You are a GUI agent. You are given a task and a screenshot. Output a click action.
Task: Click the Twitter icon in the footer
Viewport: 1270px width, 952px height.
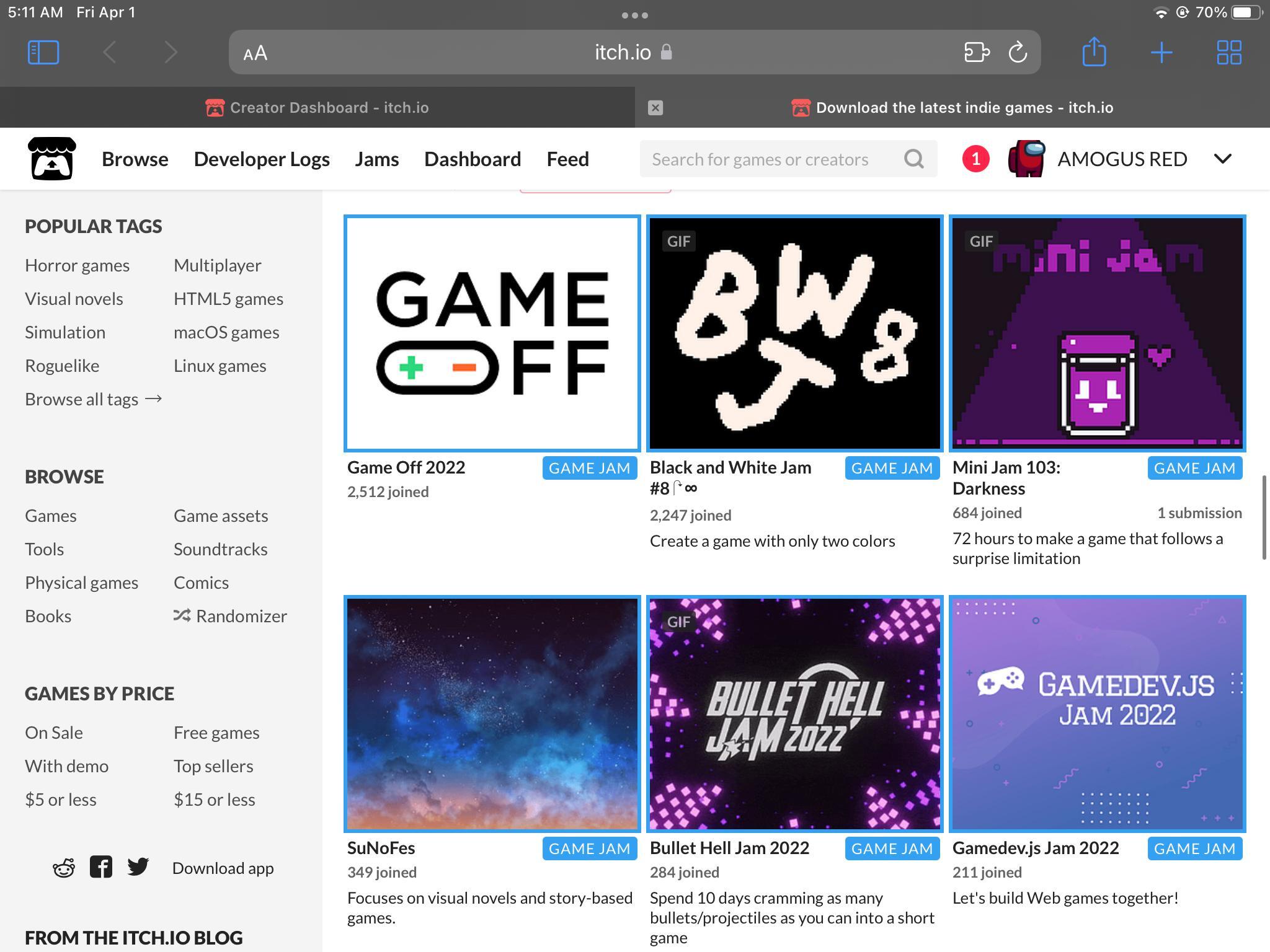pos(138,867)
